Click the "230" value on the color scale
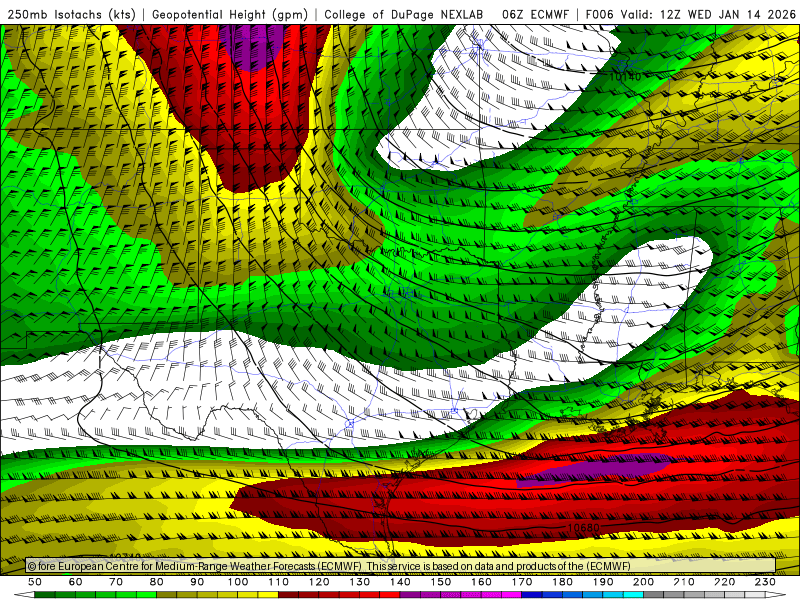Screen dimensions: 800x600 (x=765, y=582)
